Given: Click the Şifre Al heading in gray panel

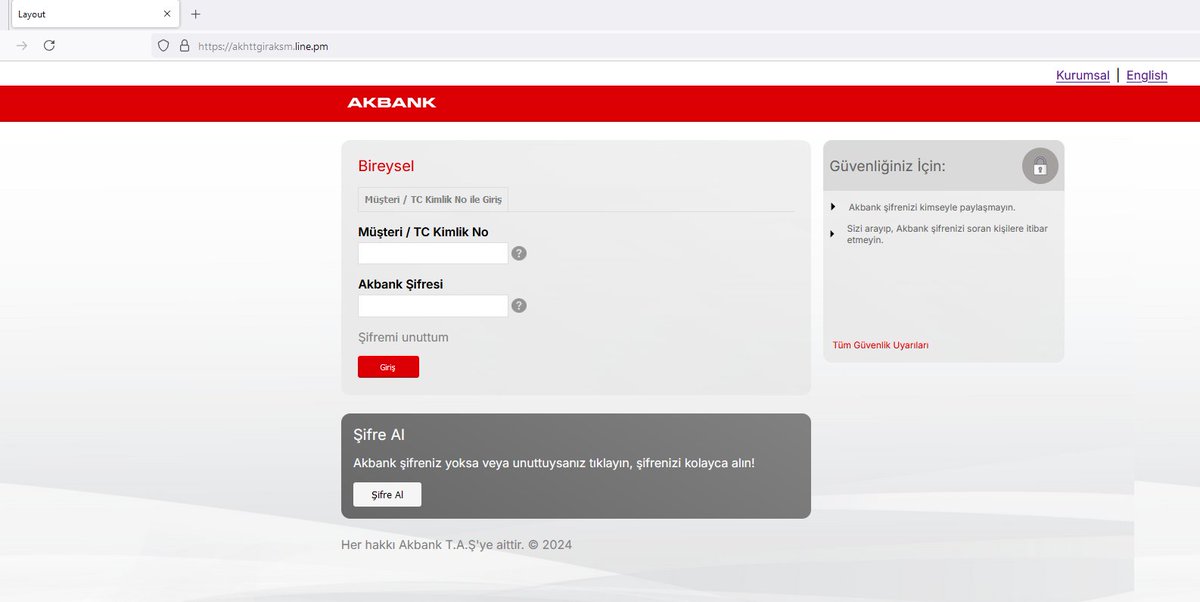Looking at the screenshot, I should coord(379,435).
